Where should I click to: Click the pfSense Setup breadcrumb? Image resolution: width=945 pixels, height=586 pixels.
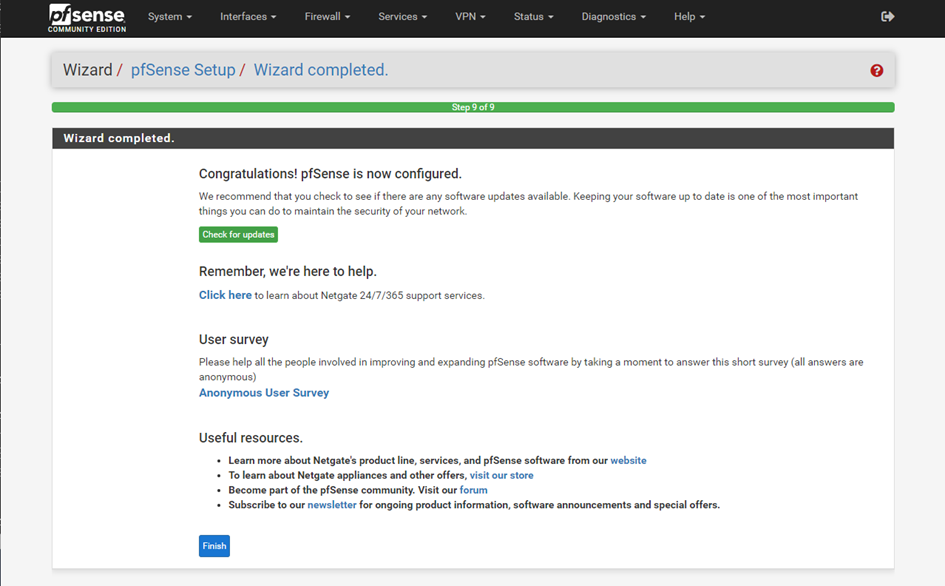(x=183, y=70)
